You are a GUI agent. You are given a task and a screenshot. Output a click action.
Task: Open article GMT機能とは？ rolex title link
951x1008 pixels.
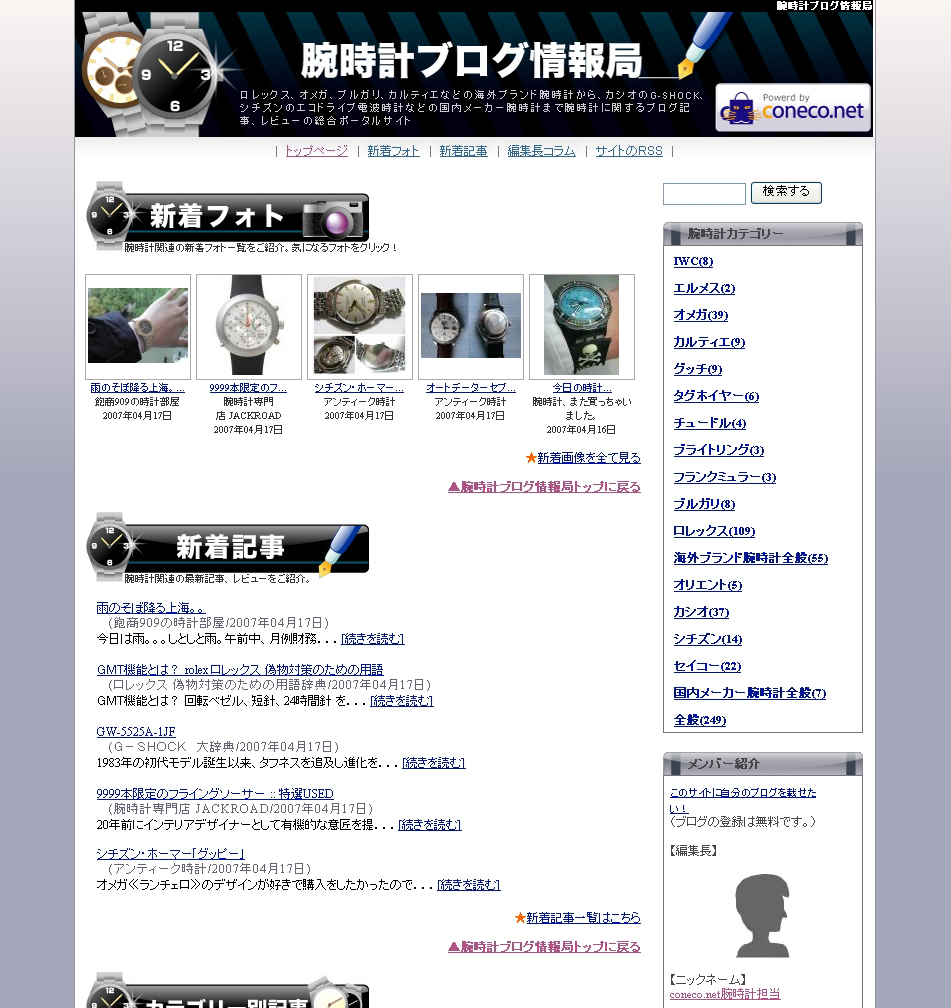point(240,669)
